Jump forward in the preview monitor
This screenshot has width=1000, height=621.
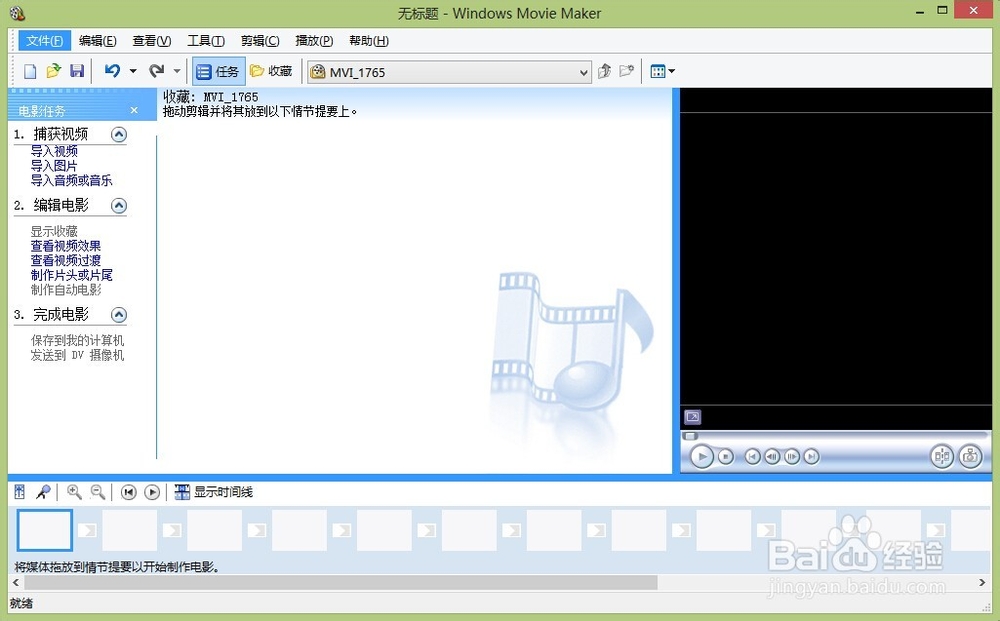[x=811, y=457]
